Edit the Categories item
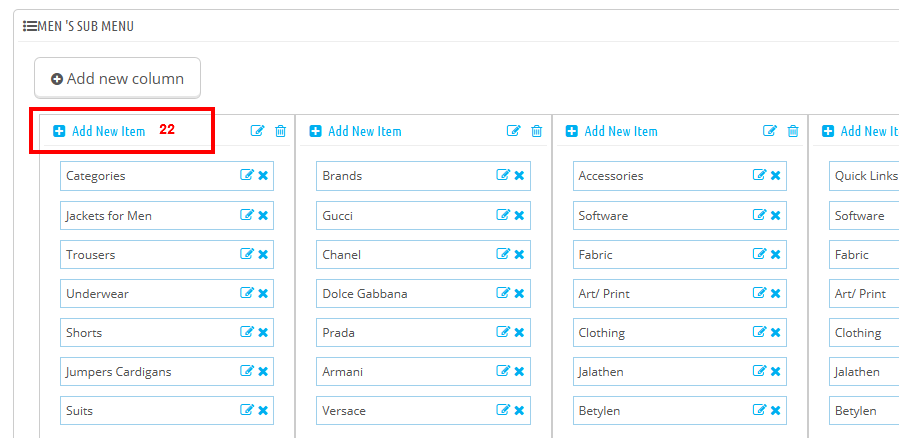 247,175
